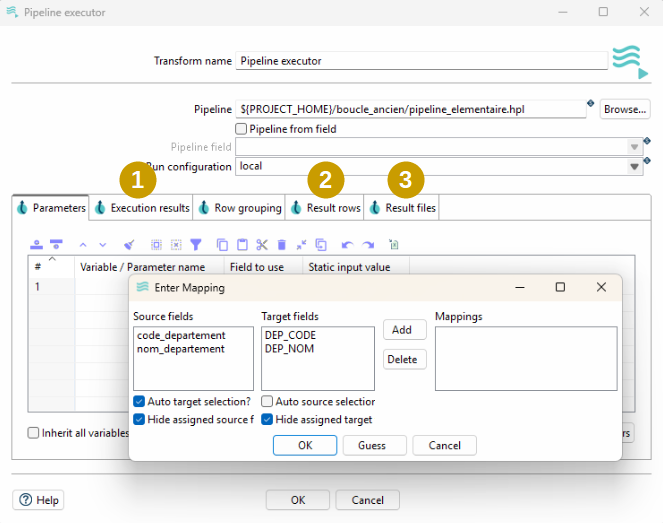Switch to the Execution results tab
This screenshot has width=663, height=523.
click(x=141, y=208)
